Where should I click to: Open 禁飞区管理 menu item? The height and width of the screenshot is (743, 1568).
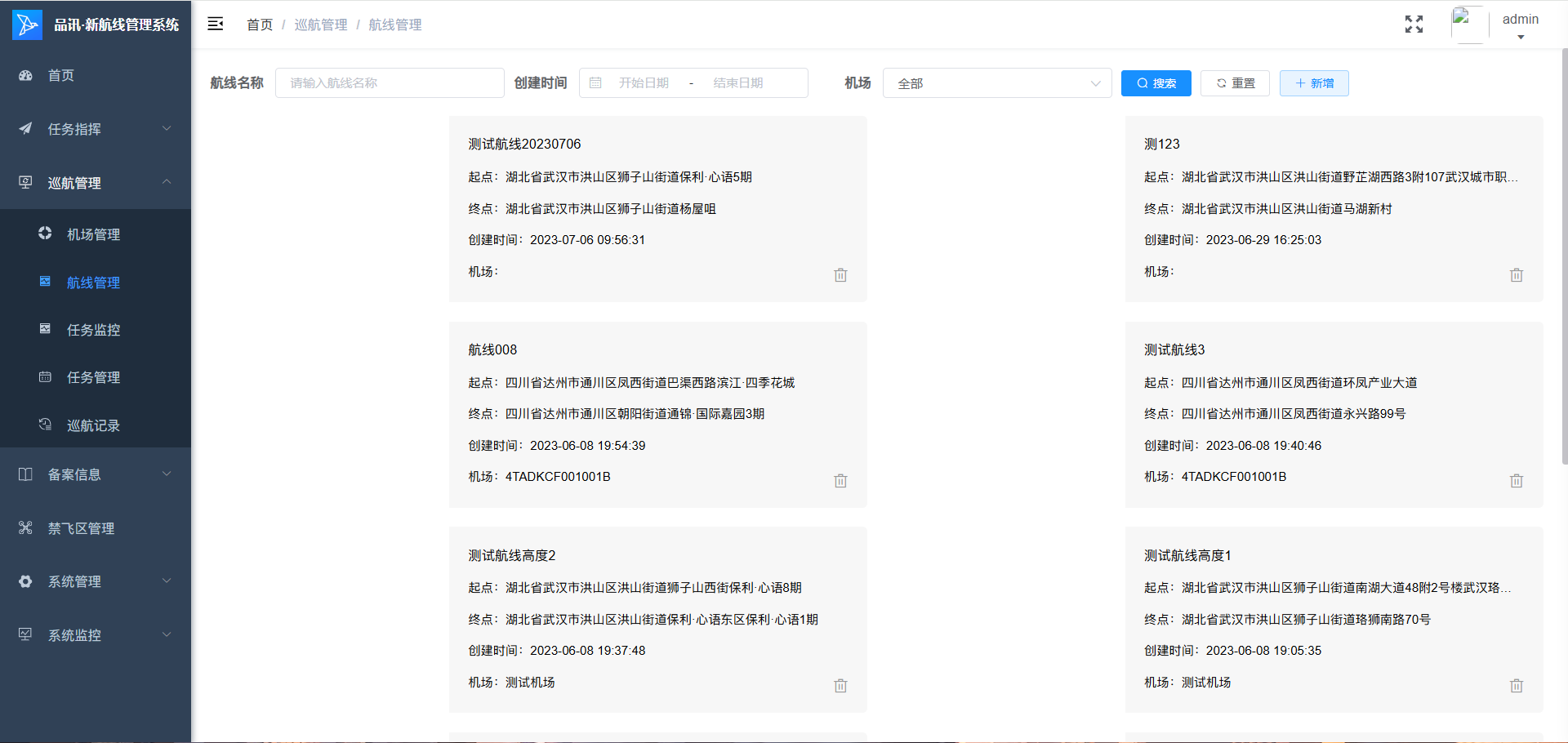coord(96,528)
